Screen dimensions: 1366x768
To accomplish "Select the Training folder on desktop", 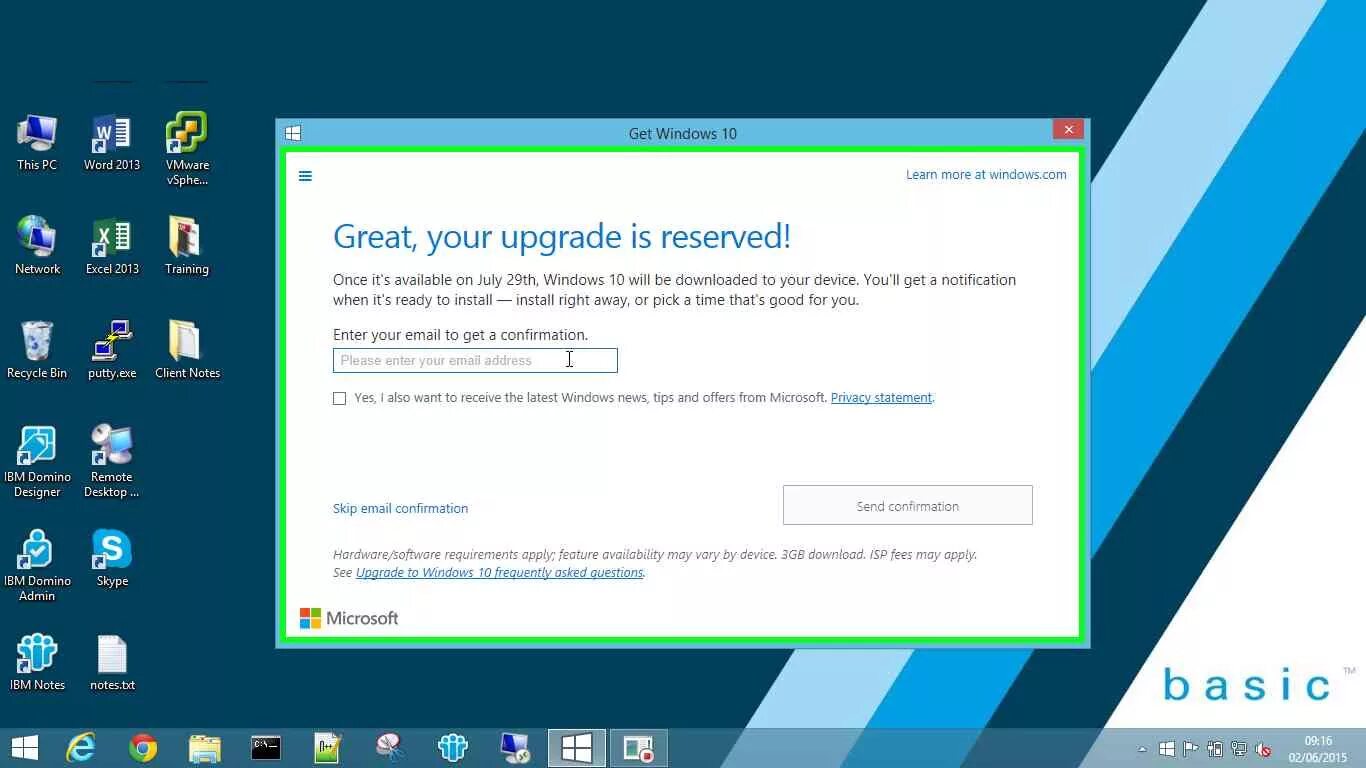I will coord(187,246).
